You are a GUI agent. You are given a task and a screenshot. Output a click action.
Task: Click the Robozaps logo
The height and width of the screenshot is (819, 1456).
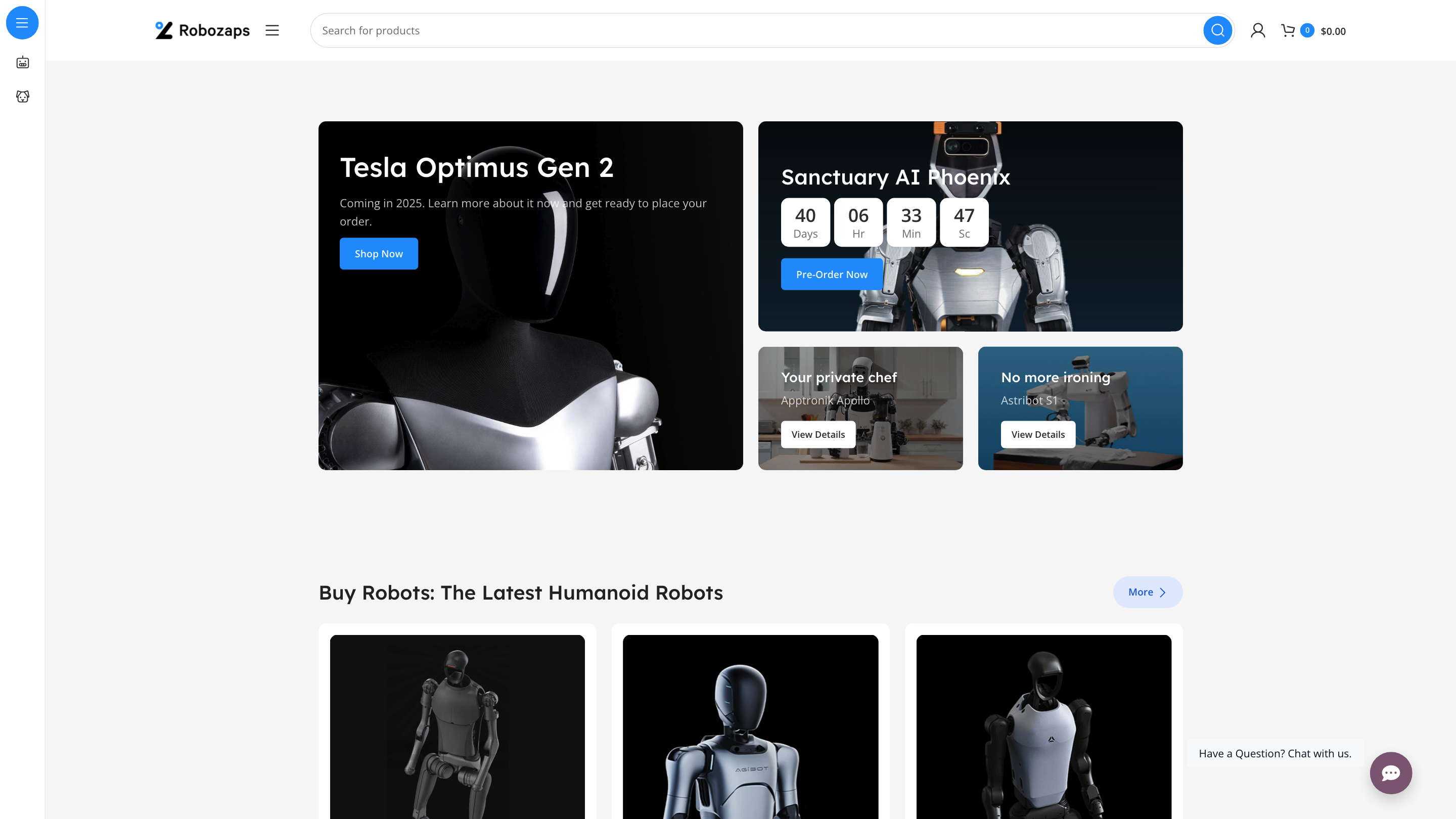[202, 30]
